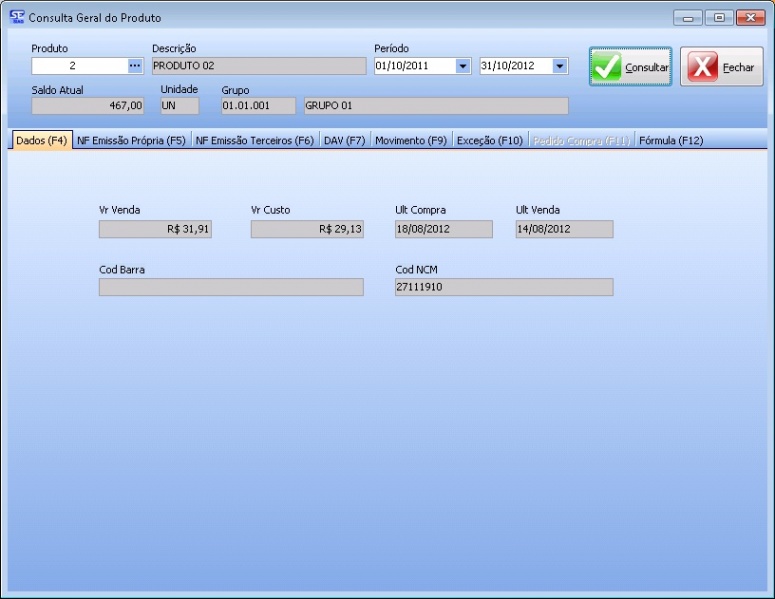Click the green checkmark Consultar button
Viewport: 775px width, 599px height.
point(630,67)
